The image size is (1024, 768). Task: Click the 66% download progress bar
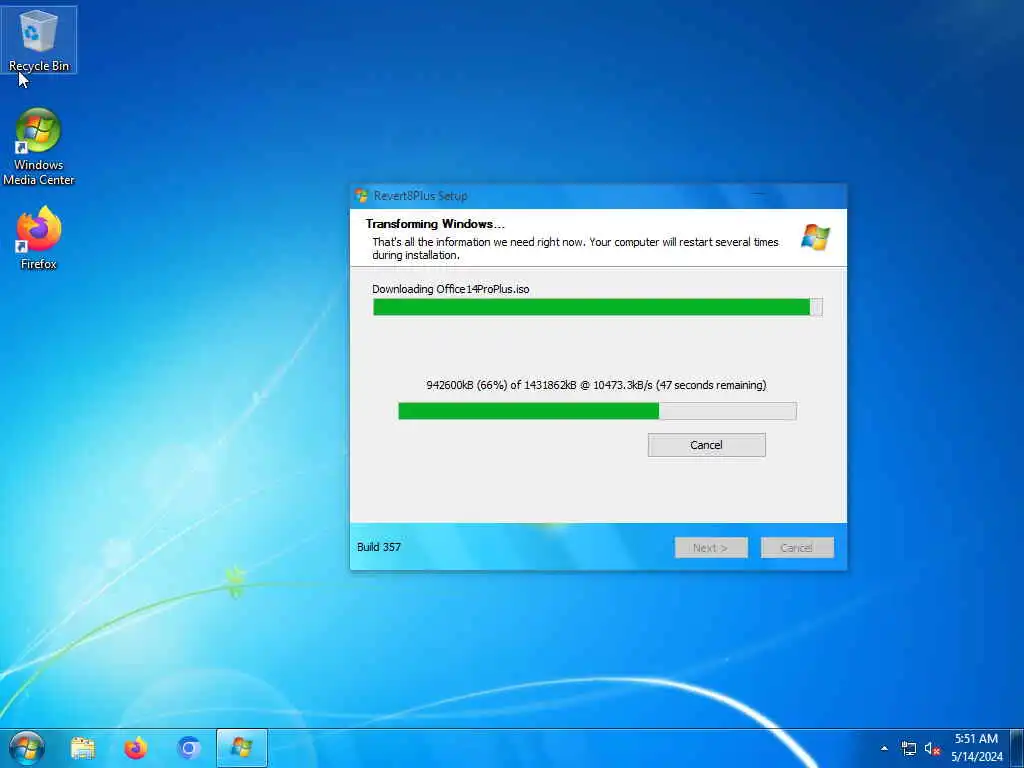point(598,411)
